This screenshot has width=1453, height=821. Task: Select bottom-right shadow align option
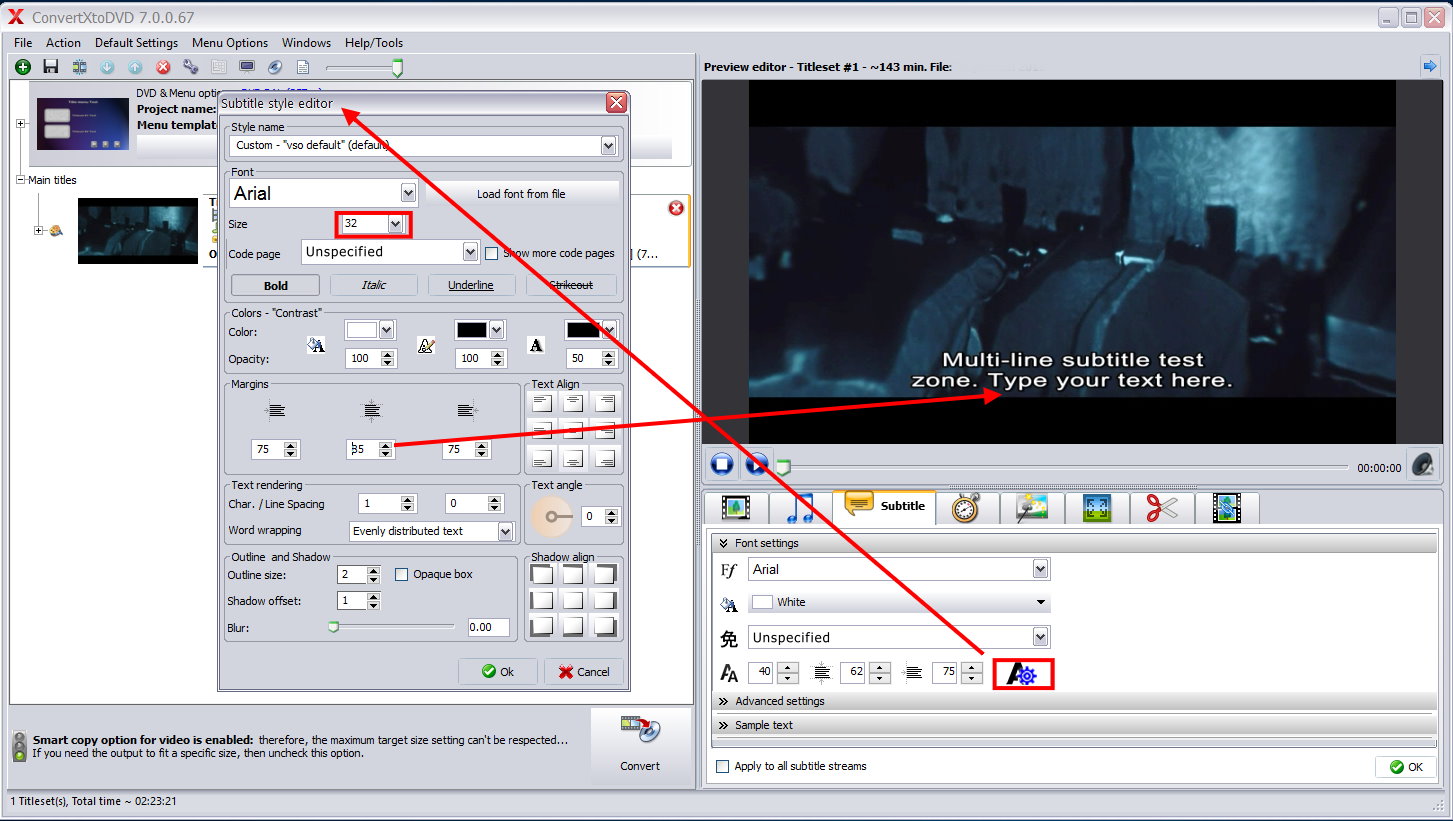tap(604, 626)
